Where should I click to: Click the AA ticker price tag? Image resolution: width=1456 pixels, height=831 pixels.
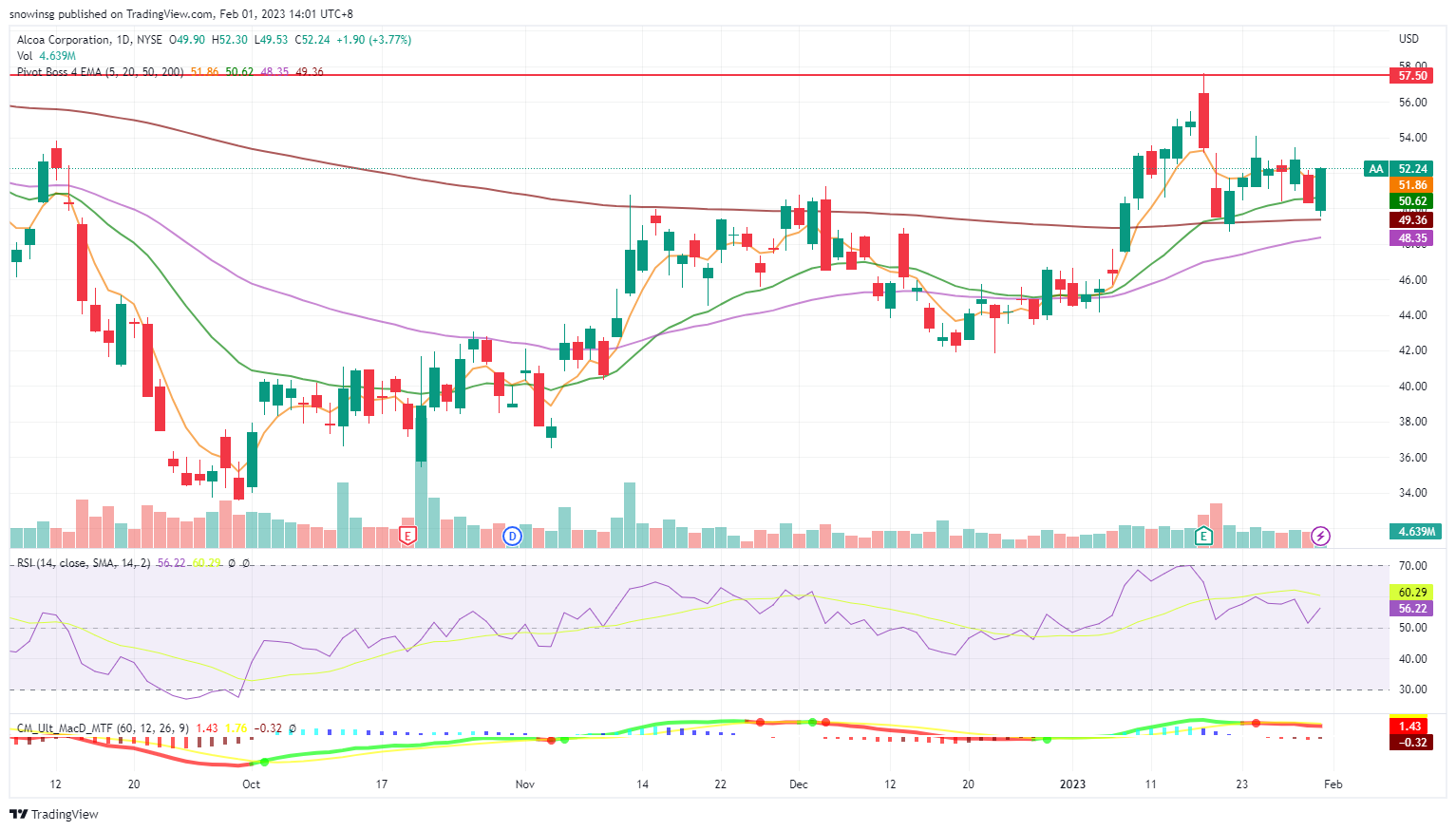click(x=1375, y=169)
